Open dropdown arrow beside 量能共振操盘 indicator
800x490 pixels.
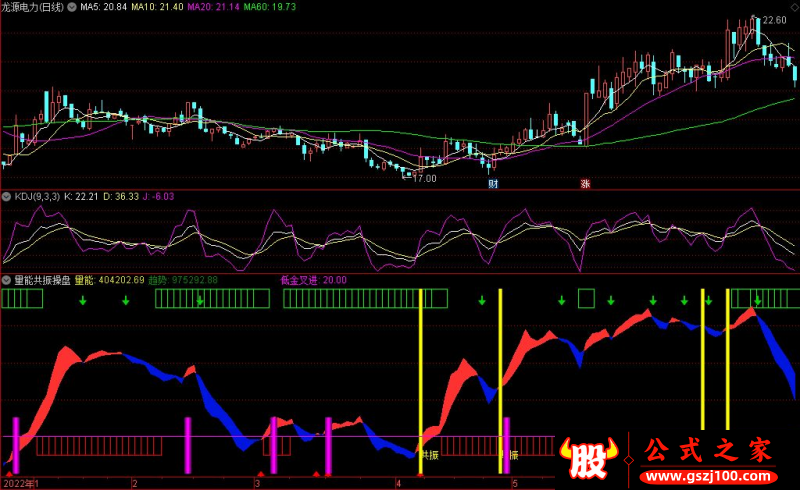pyautogui.click(x=7, y=280)
